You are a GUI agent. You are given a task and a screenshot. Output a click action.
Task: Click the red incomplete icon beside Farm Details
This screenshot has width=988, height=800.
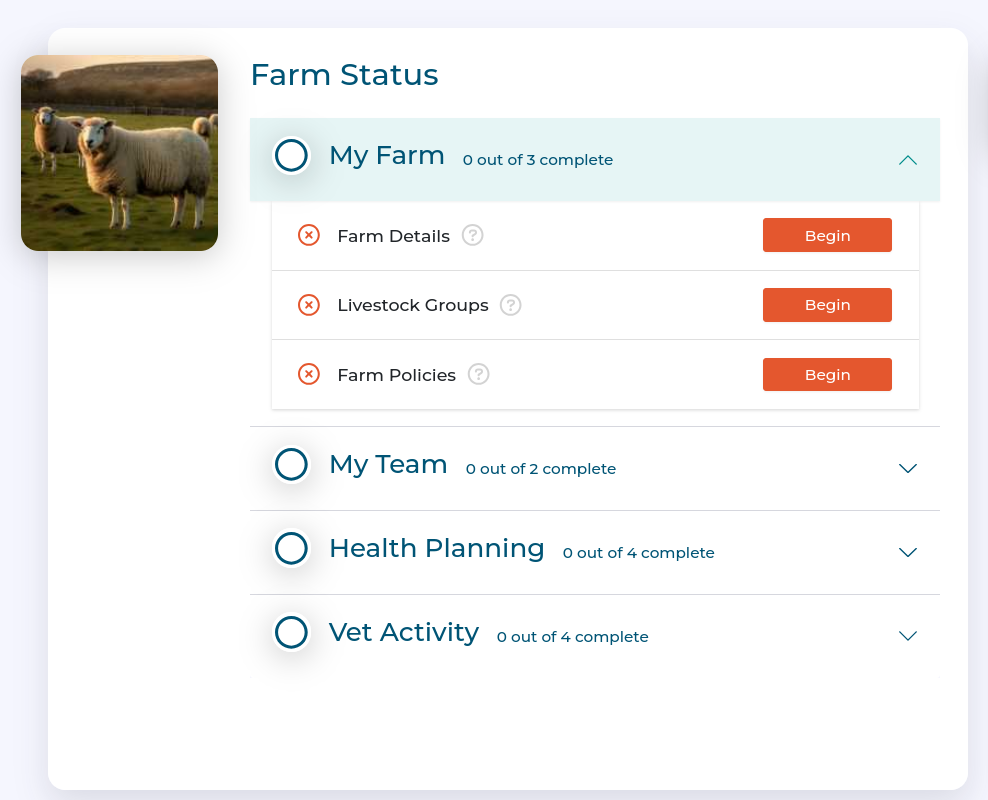pyautogui.click(x=309, y=235)
